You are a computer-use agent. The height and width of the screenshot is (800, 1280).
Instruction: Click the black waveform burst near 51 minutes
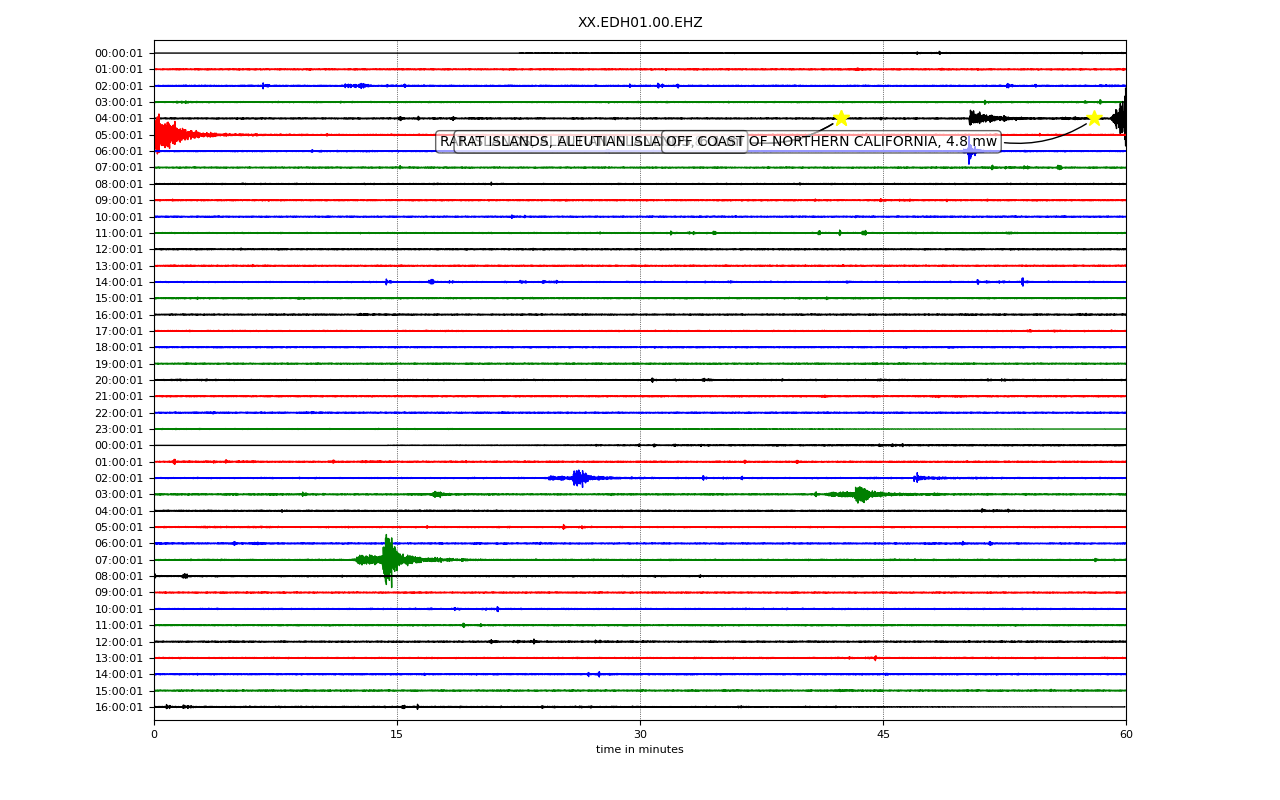[983, 118]
